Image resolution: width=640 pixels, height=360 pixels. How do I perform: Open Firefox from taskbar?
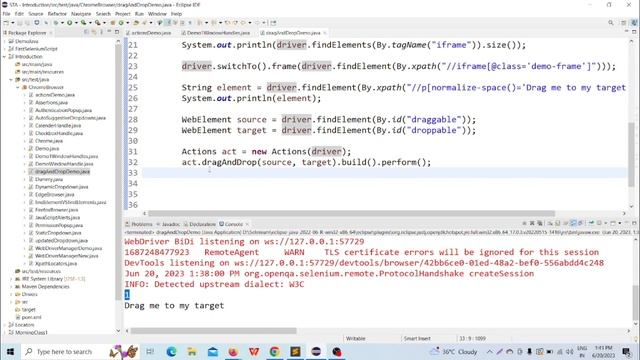point(233,351)
